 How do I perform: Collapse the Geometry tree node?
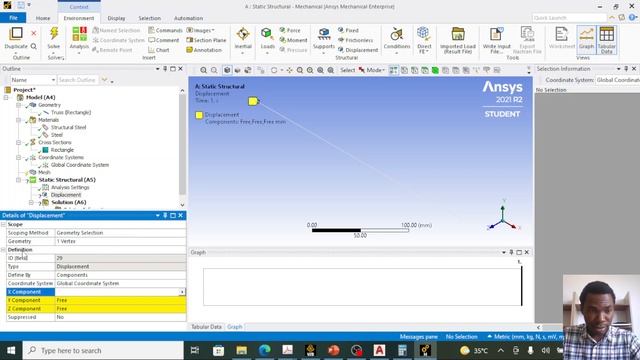[x=18, y=105]
